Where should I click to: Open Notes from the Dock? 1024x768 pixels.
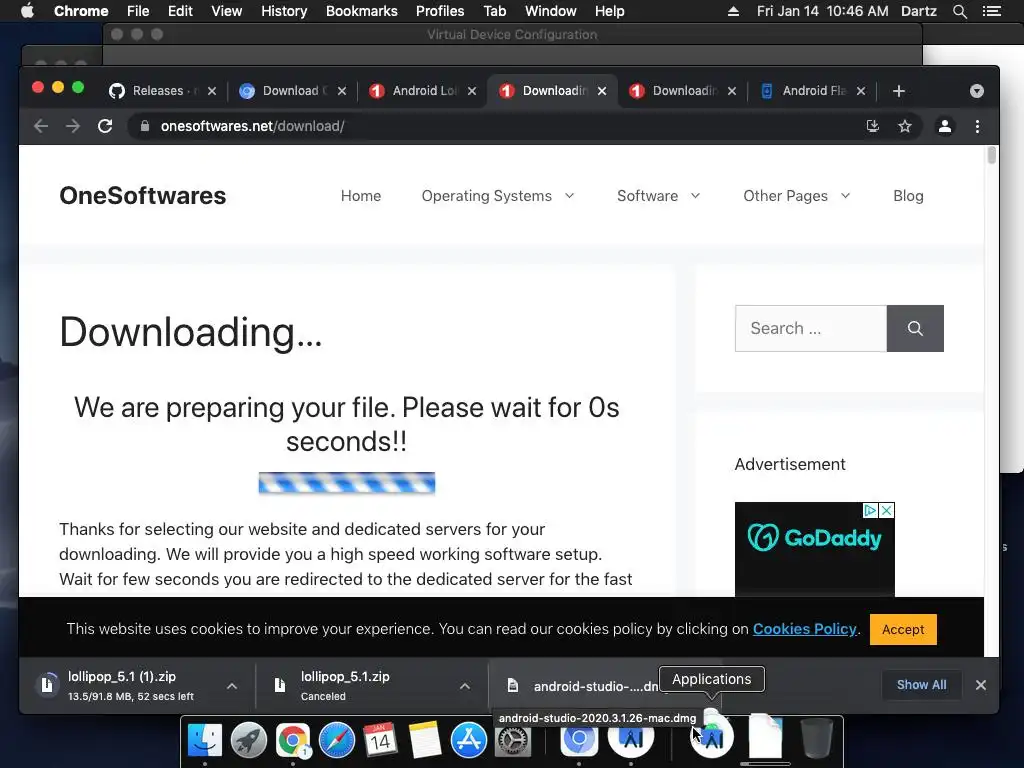pyautogui.click(x=424, y=740)
